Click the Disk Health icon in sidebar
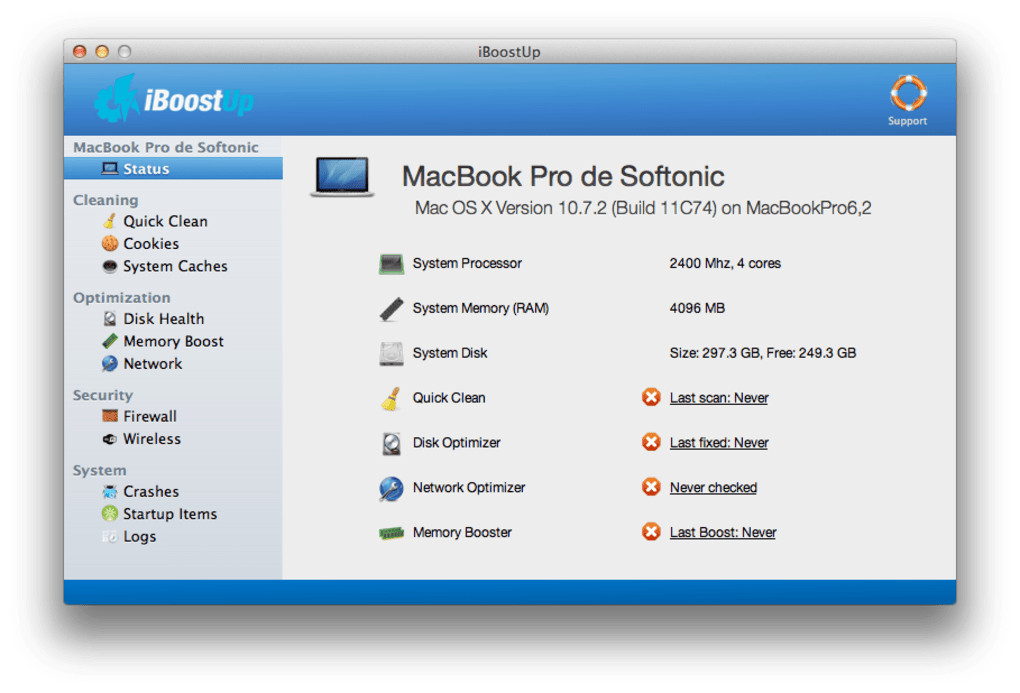This screenshot has width=1020, height=693. 109,319
